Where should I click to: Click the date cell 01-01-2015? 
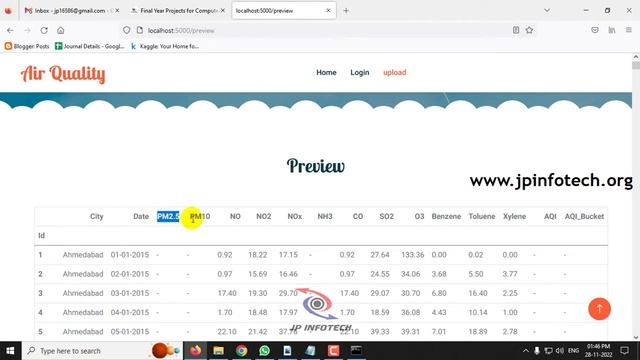click(x=130, y=255)
